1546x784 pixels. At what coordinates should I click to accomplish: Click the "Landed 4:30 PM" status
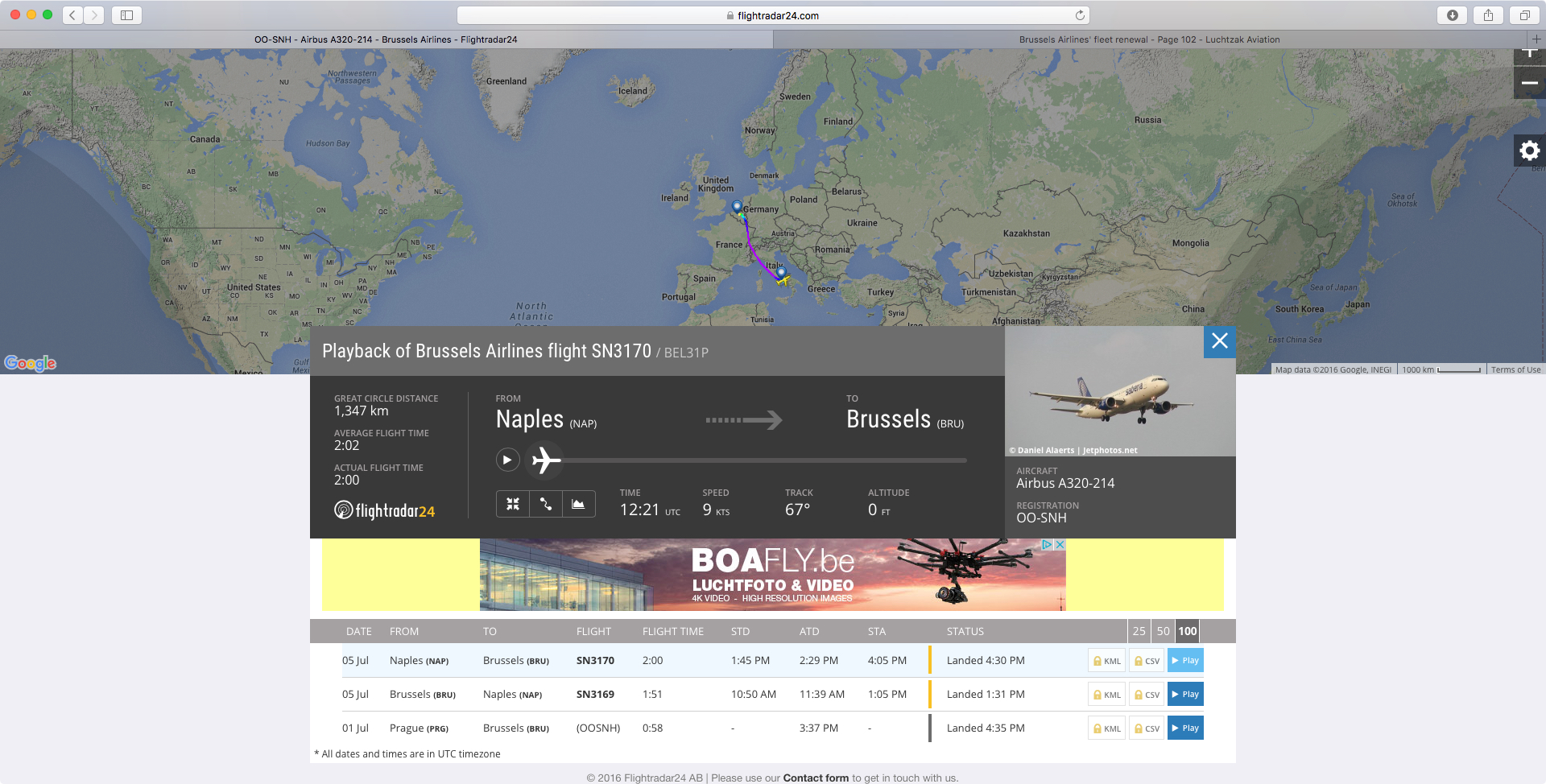(x=986, y=661)
